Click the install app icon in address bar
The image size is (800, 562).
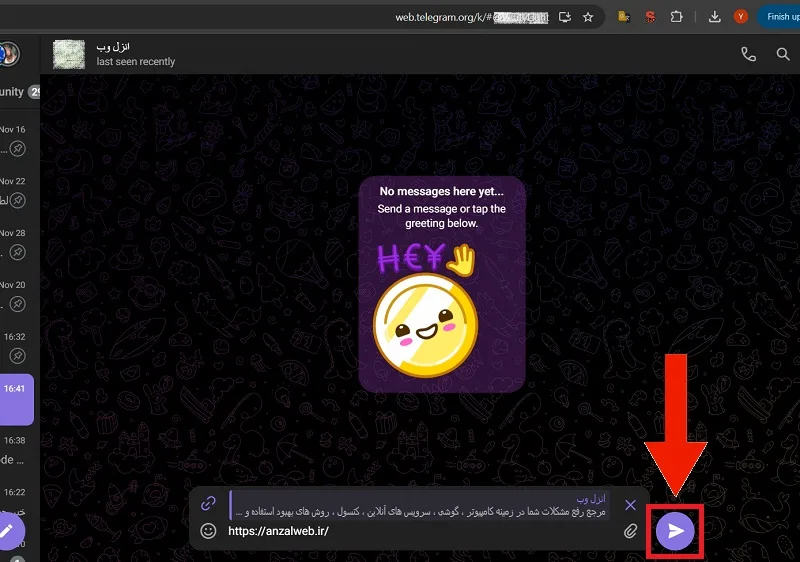[565, 17]
